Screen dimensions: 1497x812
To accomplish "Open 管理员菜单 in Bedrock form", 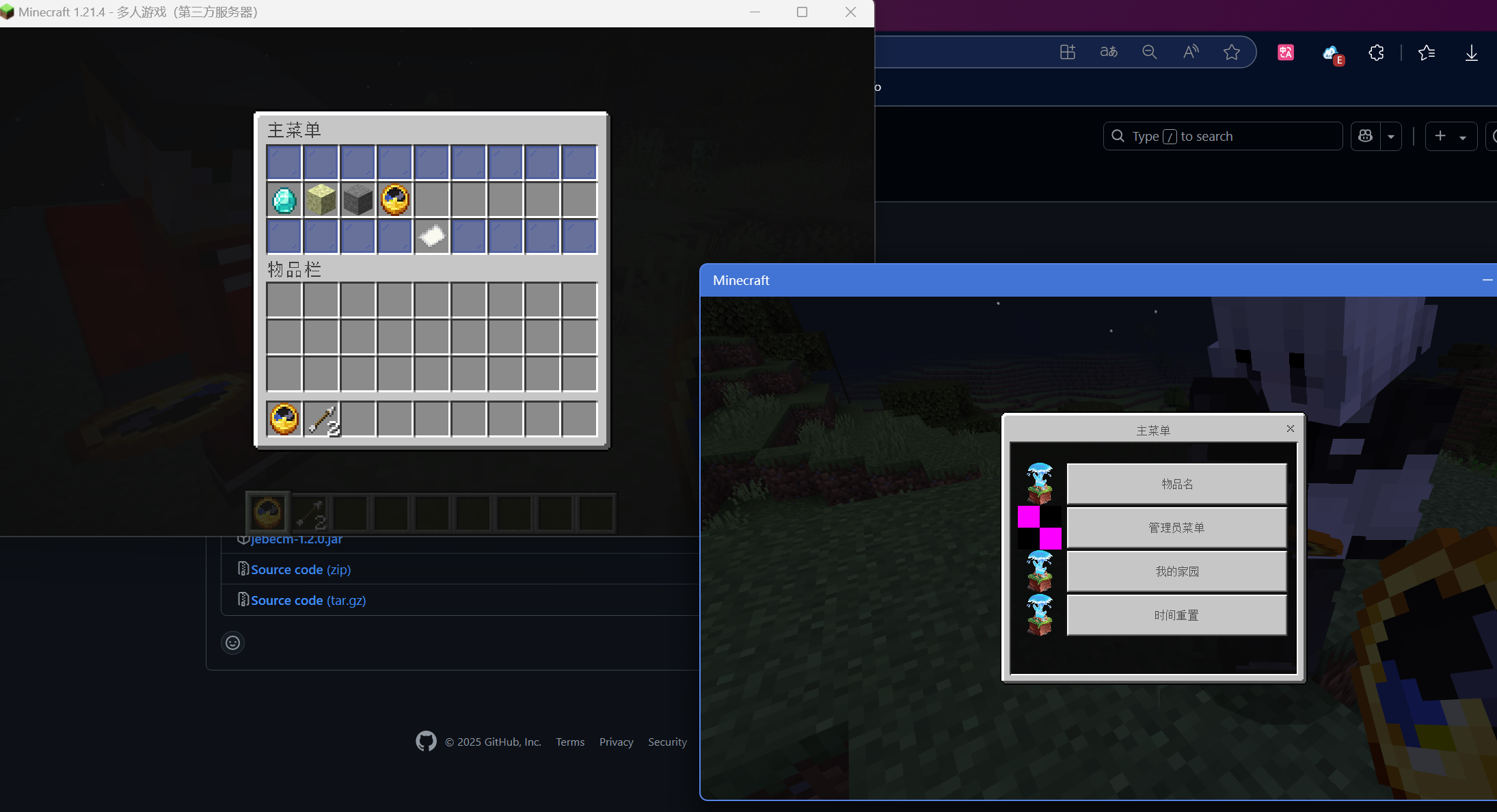I will 1176,528.
